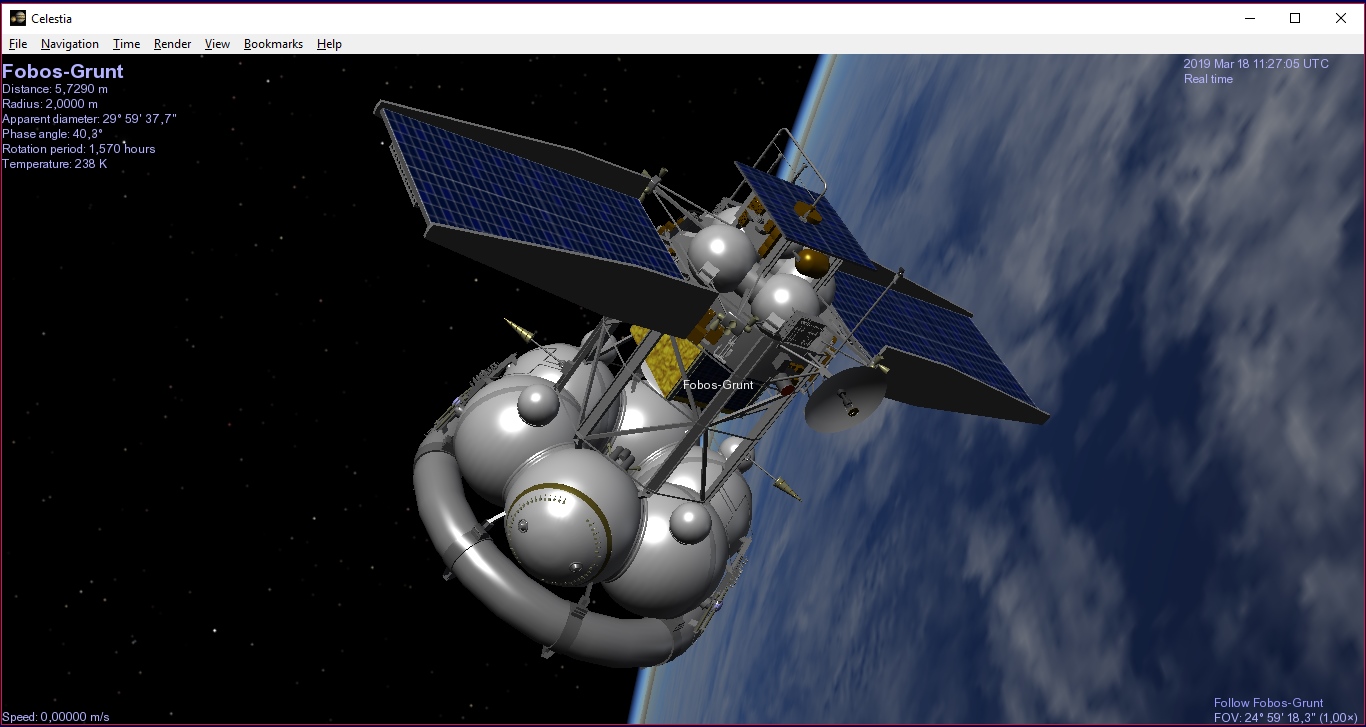The height and width of the screenshot is (727, 1366).
Task: Open the Time menu
Action: [x=126, y=44]
